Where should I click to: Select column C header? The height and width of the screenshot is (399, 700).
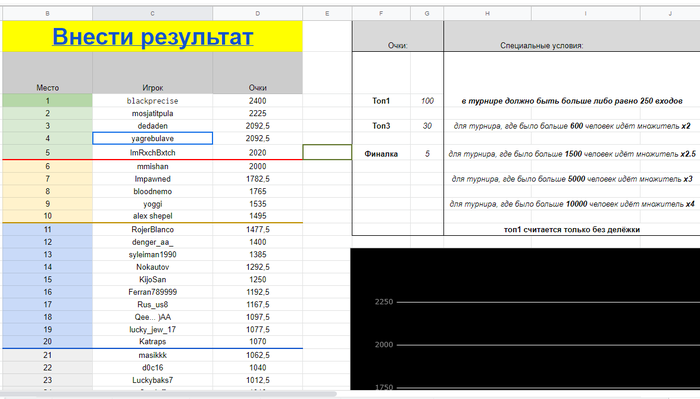(x=152, y=14)
